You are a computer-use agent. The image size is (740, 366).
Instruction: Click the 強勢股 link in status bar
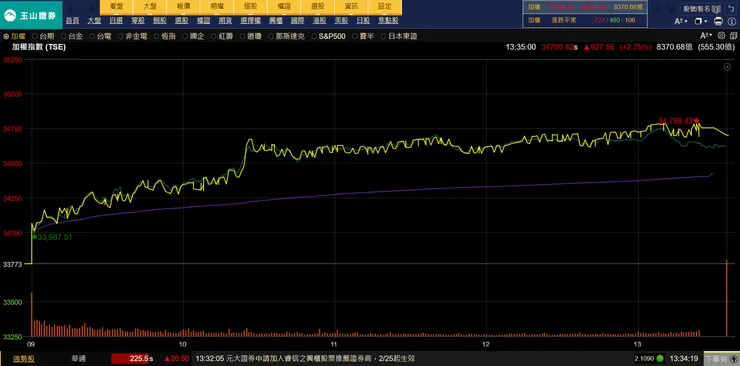23,359
